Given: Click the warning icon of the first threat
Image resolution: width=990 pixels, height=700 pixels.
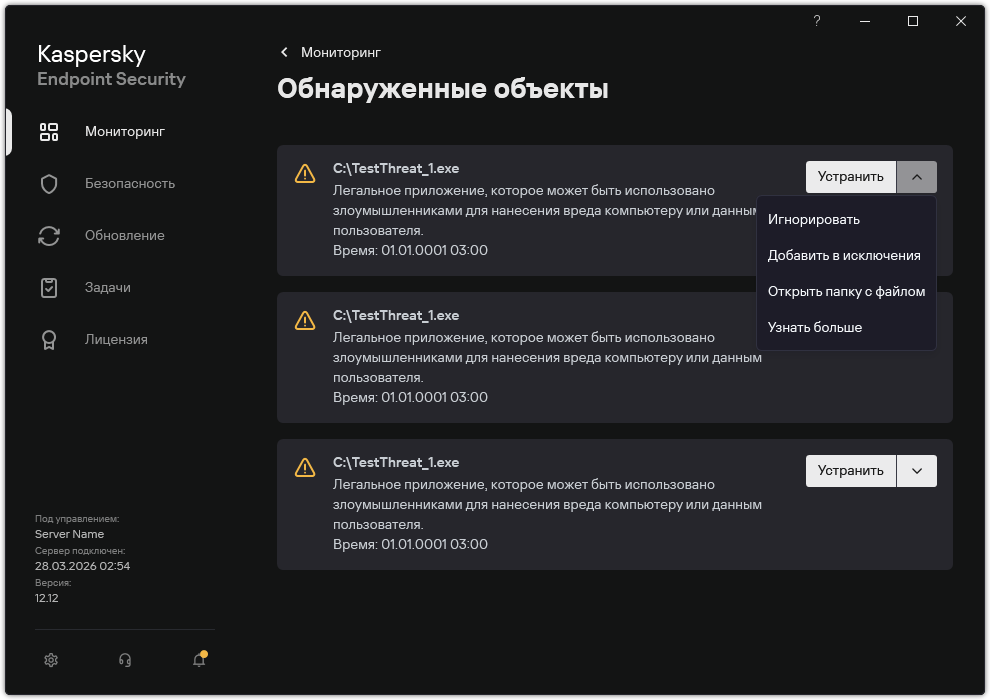Looking at the screenshot, I should tap(305, 174).
